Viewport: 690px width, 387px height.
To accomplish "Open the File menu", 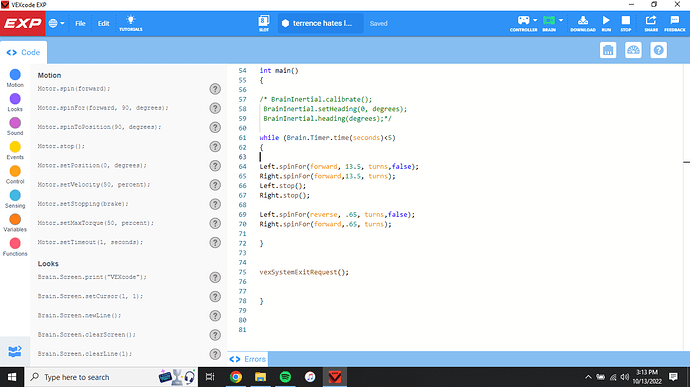I will pyautogui.click(x=80, y=23).
